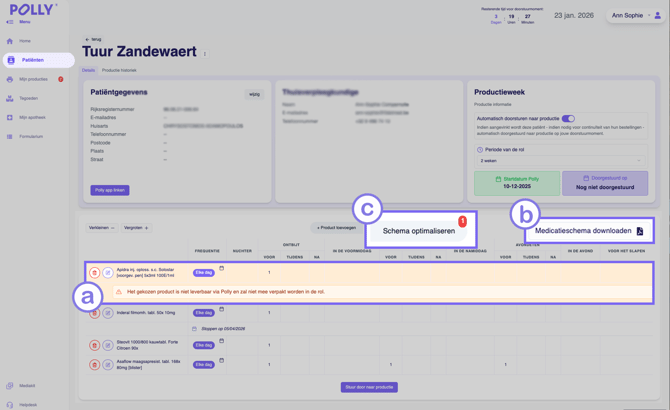Image resolution: width=670 pixels, height=410 pixels.
Task: Open the Periode van de rol dropdown
Action: (560, 160)
